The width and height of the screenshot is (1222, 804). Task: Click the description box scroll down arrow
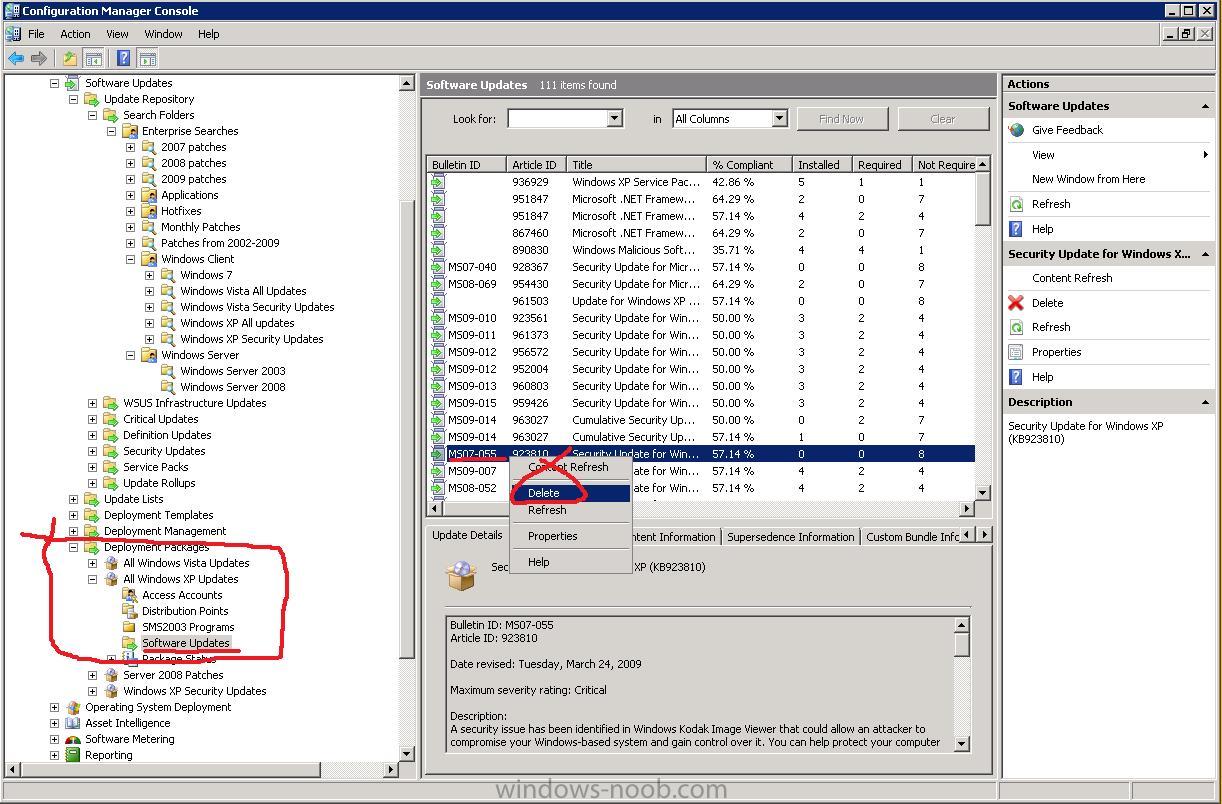[962, 743]
